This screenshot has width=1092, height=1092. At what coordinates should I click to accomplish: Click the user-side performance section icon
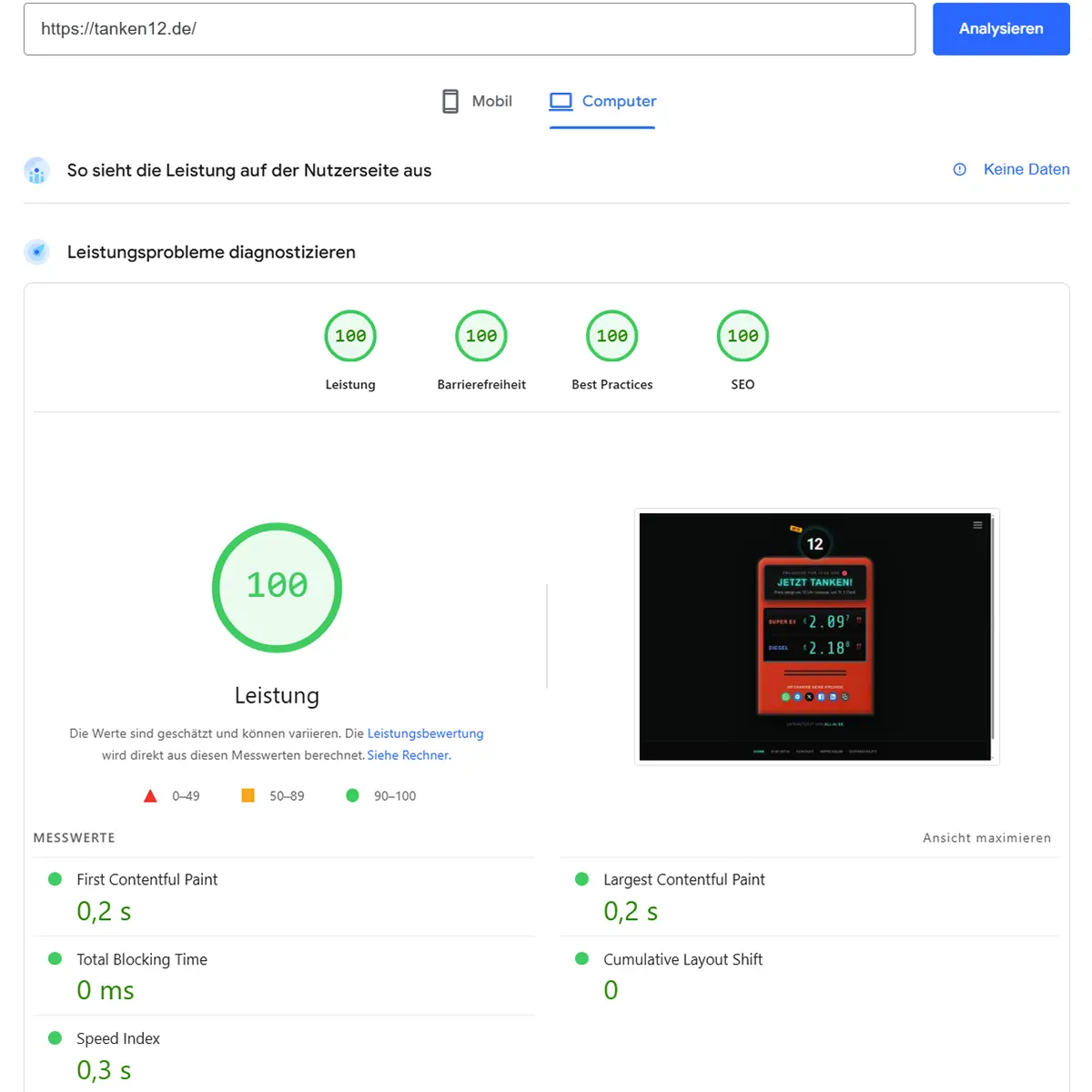[x=36, y=170]
